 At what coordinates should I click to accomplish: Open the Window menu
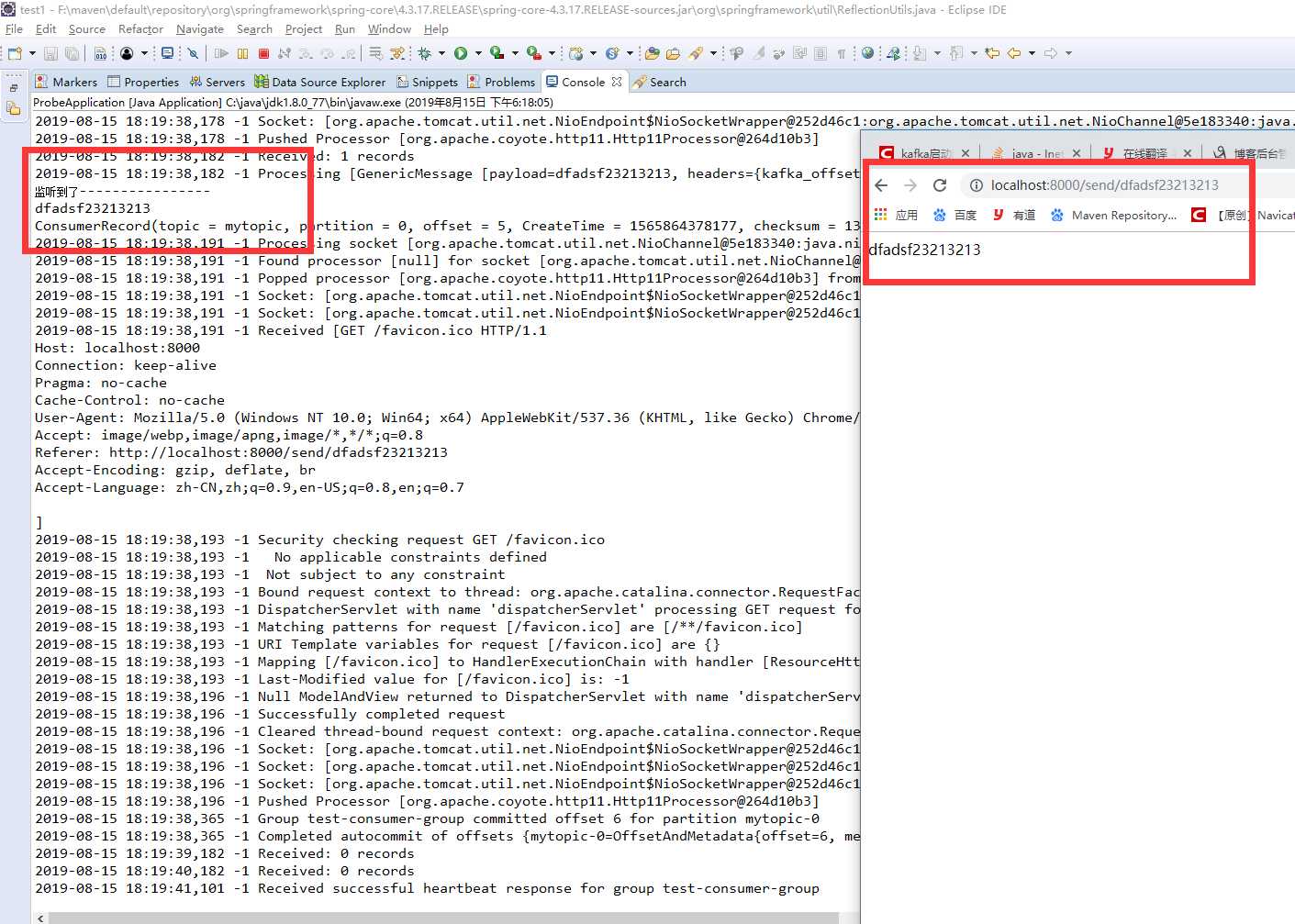pos(389,29)
